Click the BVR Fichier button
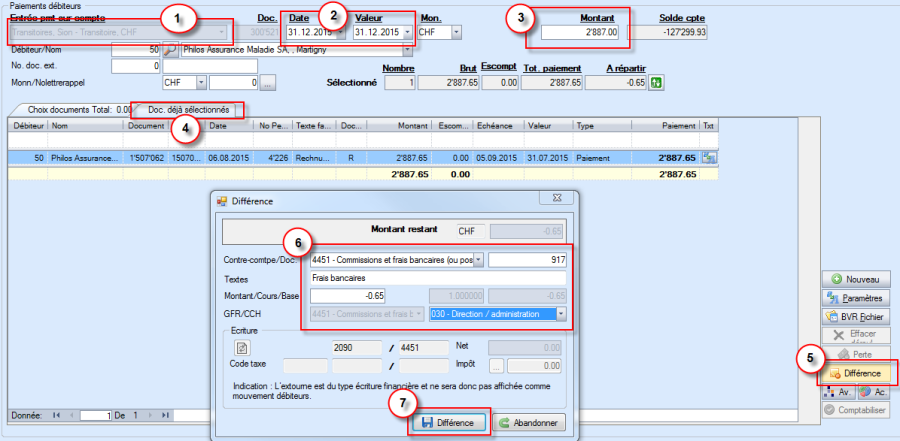Image resolution: width=900 pixels, height=441 pixels. (853, 316)
